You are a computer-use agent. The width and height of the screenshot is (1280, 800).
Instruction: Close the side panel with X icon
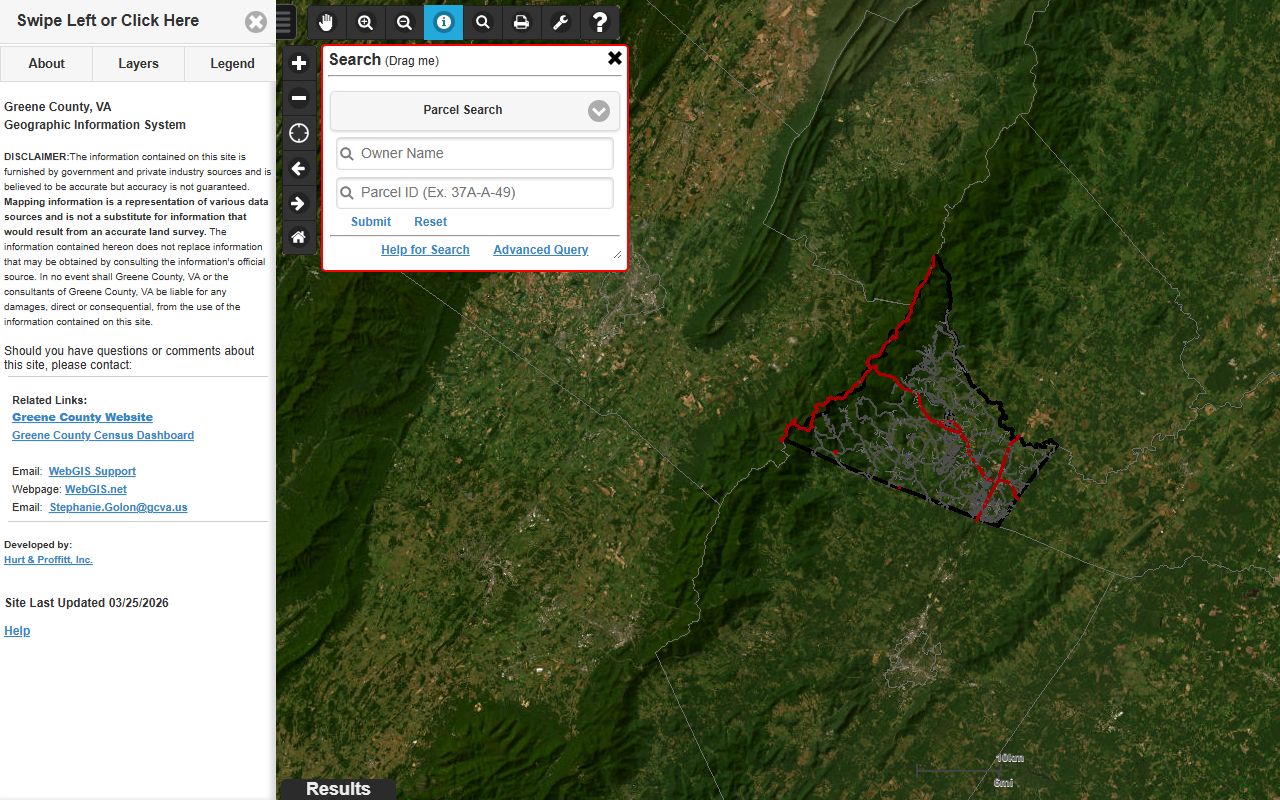tap(256, 22)
